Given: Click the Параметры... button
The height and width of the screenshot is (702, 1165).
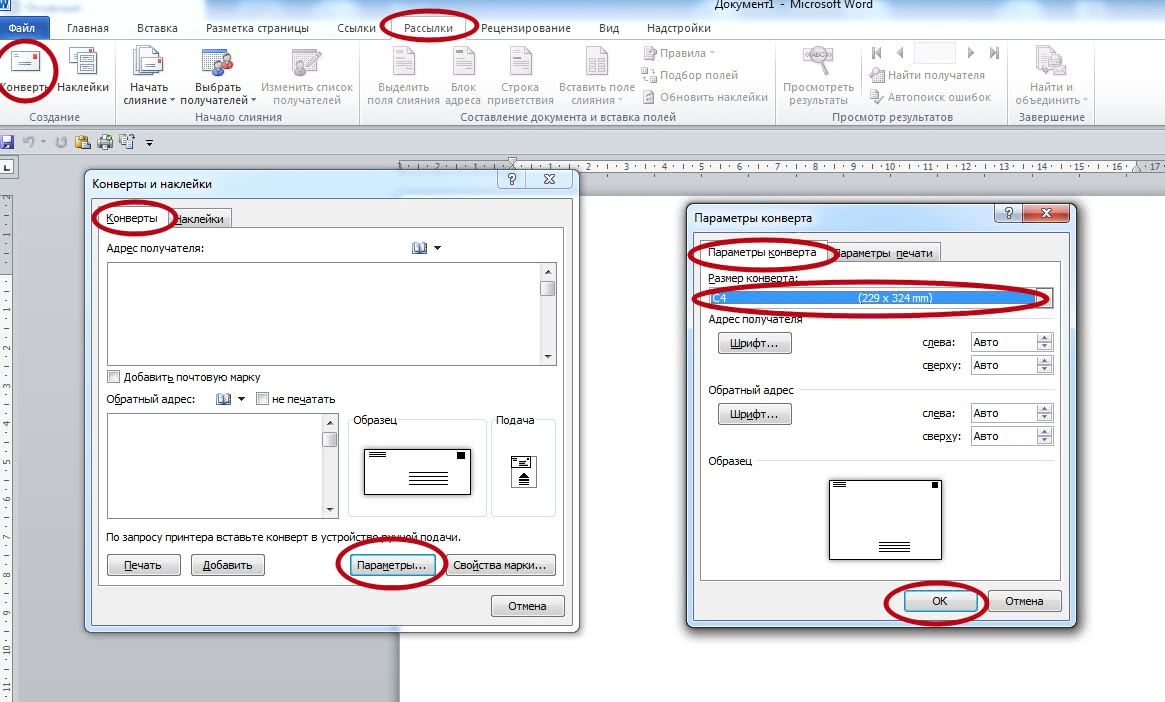Looking at the screenshot, I should tap(391, 565).
